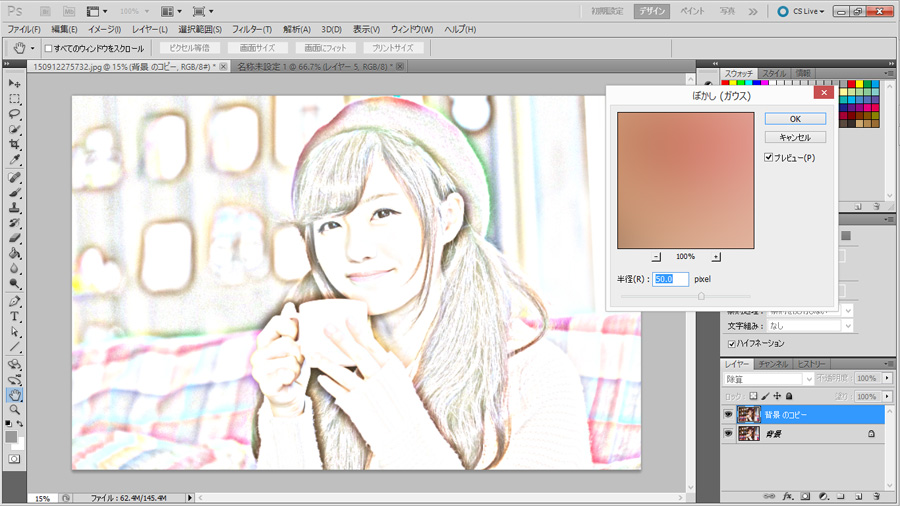Image resolution: width=900 pixels, height=506 pixels.
Task: Select the Type (T) tool
Action: pos(15,317)
